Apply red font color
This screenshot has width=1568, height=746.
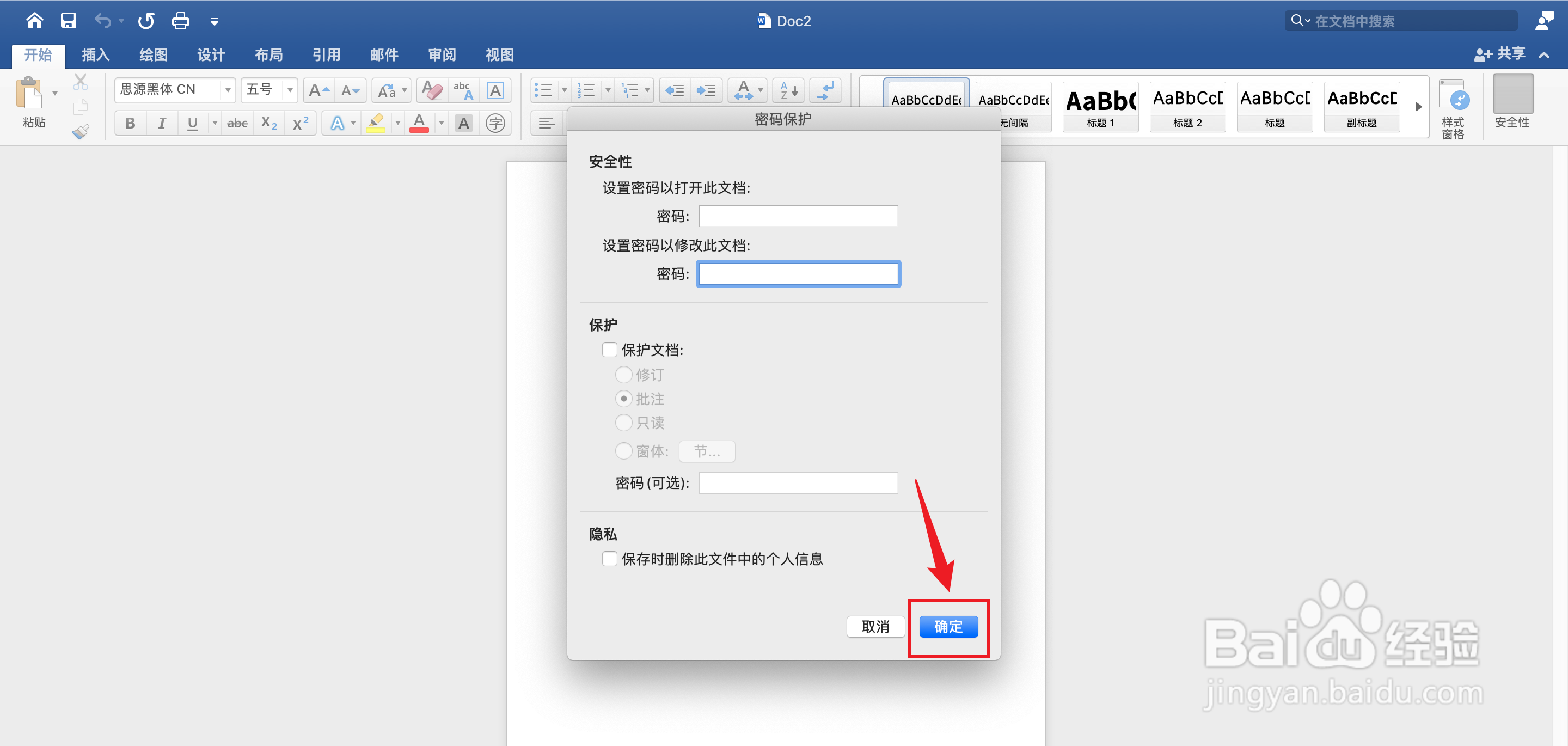click(419, 124)
